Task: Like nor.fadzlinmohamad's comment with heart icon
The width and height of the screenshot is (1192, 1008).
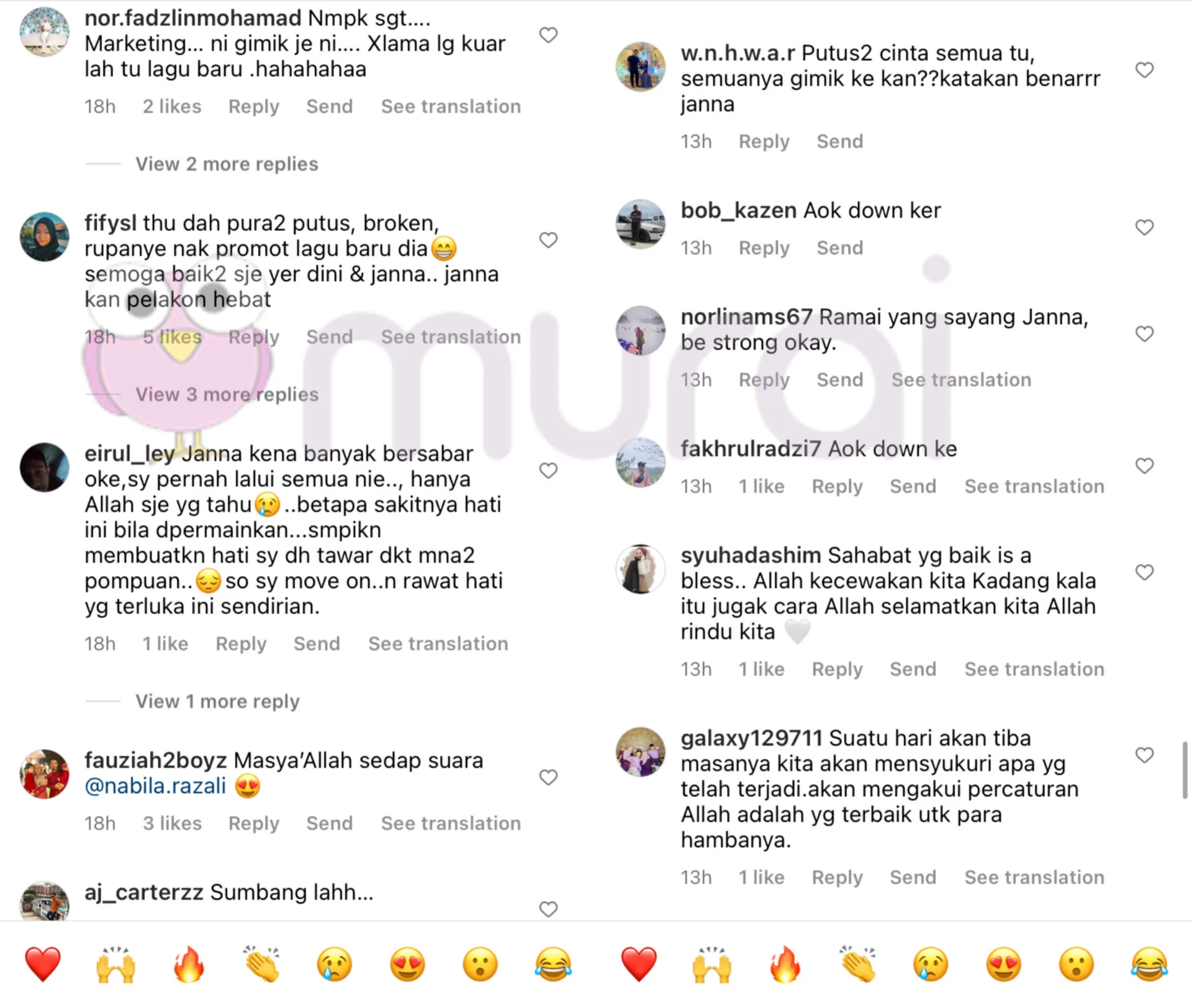Action: 548,35
